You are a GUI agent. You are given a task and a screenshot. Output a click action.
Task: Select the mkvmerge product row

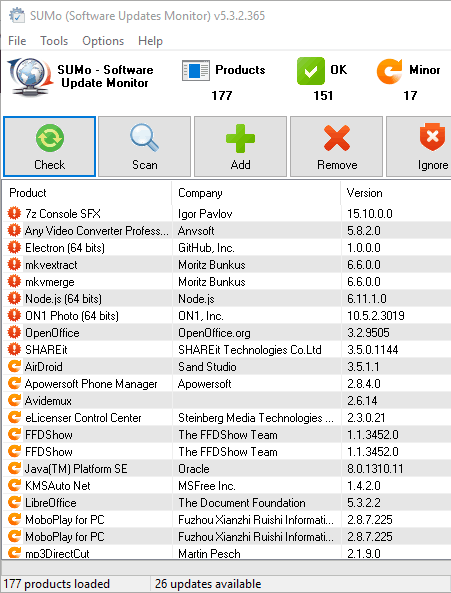coord(227,282)
